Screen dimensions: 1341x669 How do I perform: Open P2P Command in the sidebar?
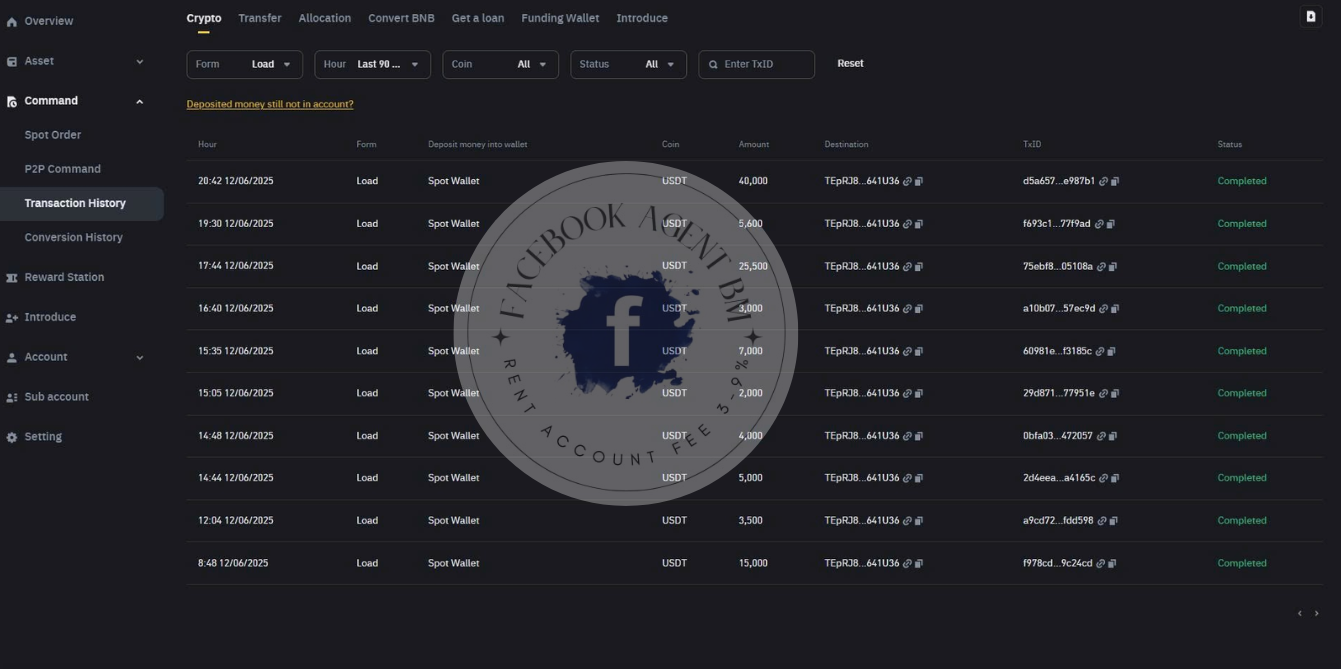tap(62, 169)
